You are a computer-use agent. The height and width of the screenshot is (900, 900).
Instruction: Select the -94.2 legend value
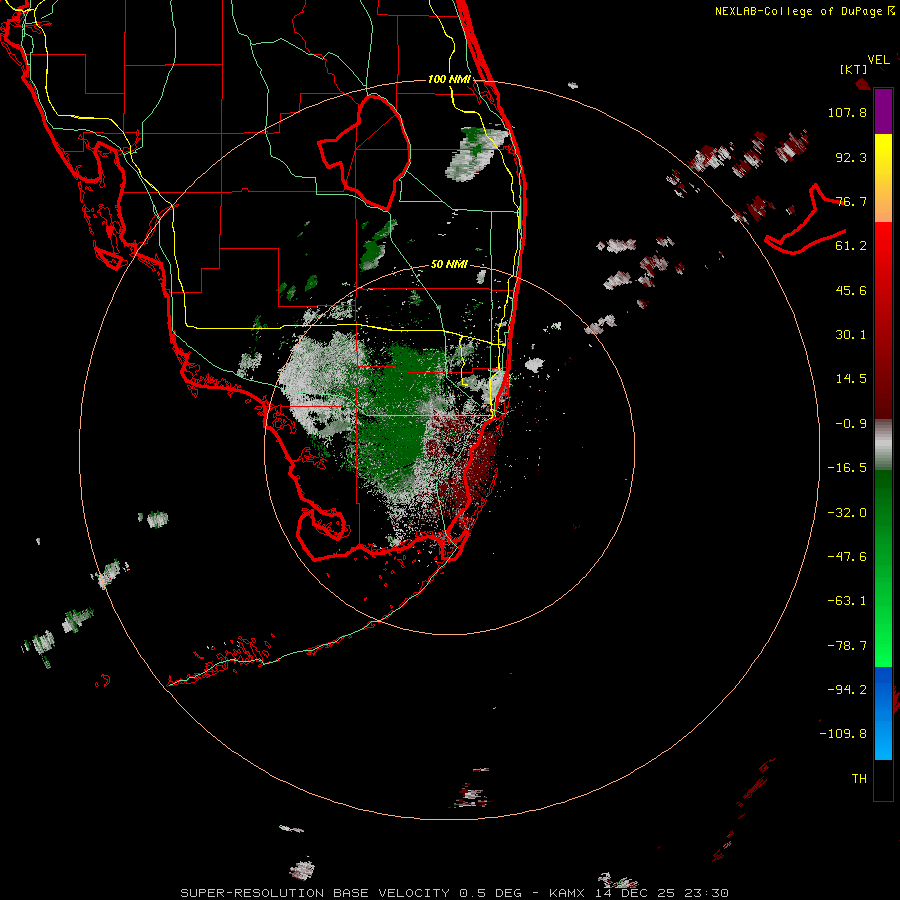tap(847, 690)
